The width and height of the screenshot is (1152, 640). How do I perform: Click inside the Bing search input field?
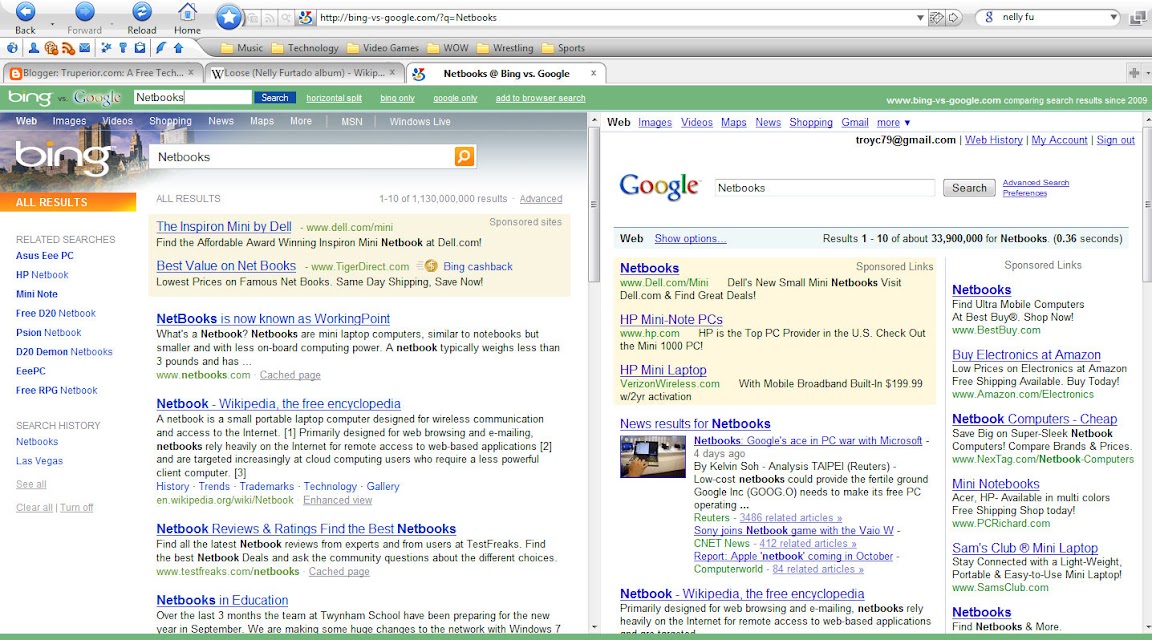pos(302,157)
